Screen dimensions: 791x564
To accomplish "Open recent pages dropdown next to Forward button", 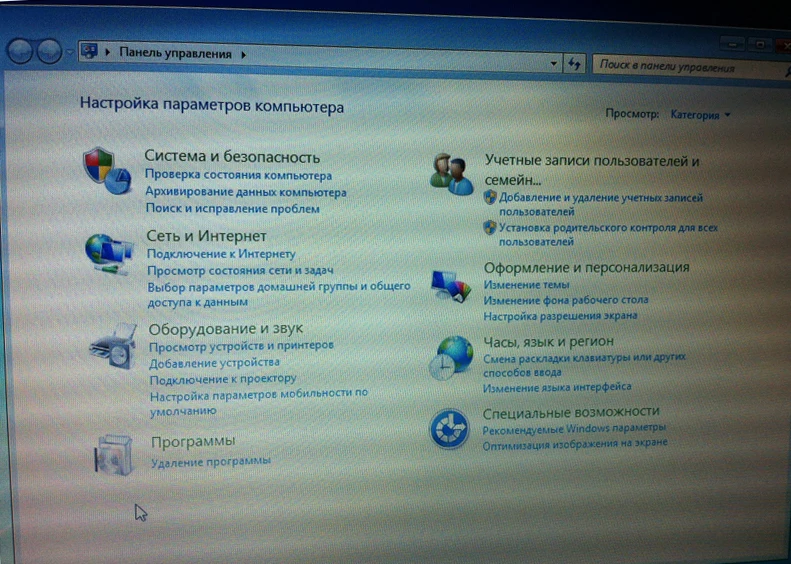I will [70, 51].
